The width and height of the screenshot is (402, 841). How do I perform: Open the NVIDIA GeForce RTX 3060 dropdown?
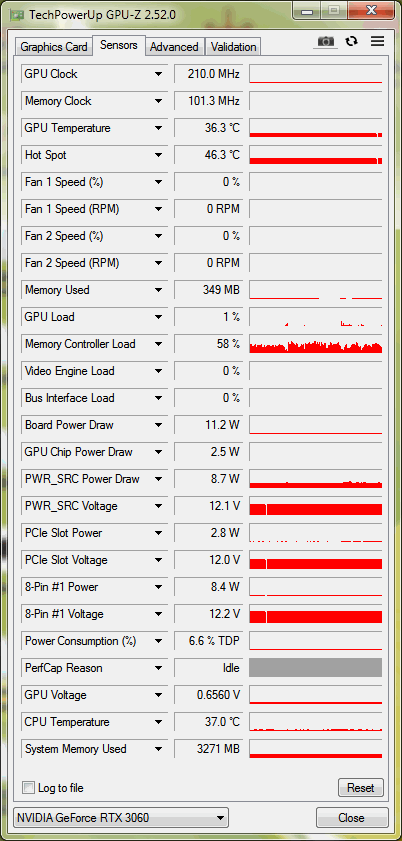tap(121, 817)
